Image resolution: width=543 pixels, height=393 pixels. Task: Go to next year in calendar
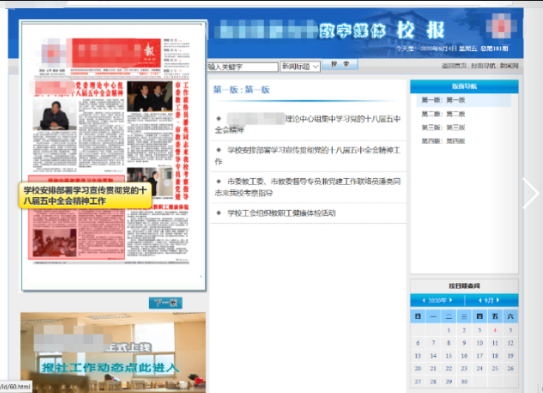point(451,300)
